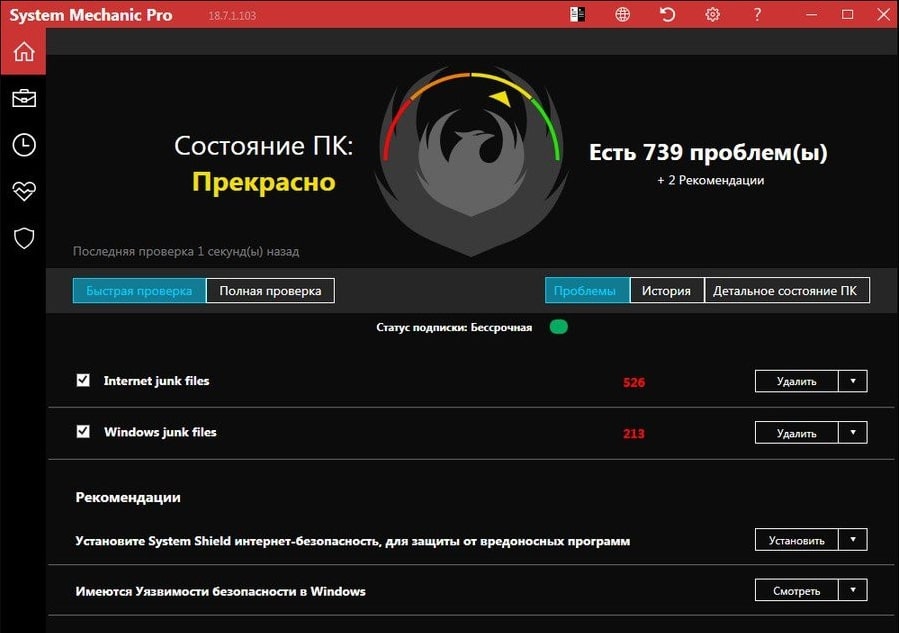Viewport: 899px width, 633px height.
Task: Expand dropdown arrow next to Установить button
Action: [853, 540]
